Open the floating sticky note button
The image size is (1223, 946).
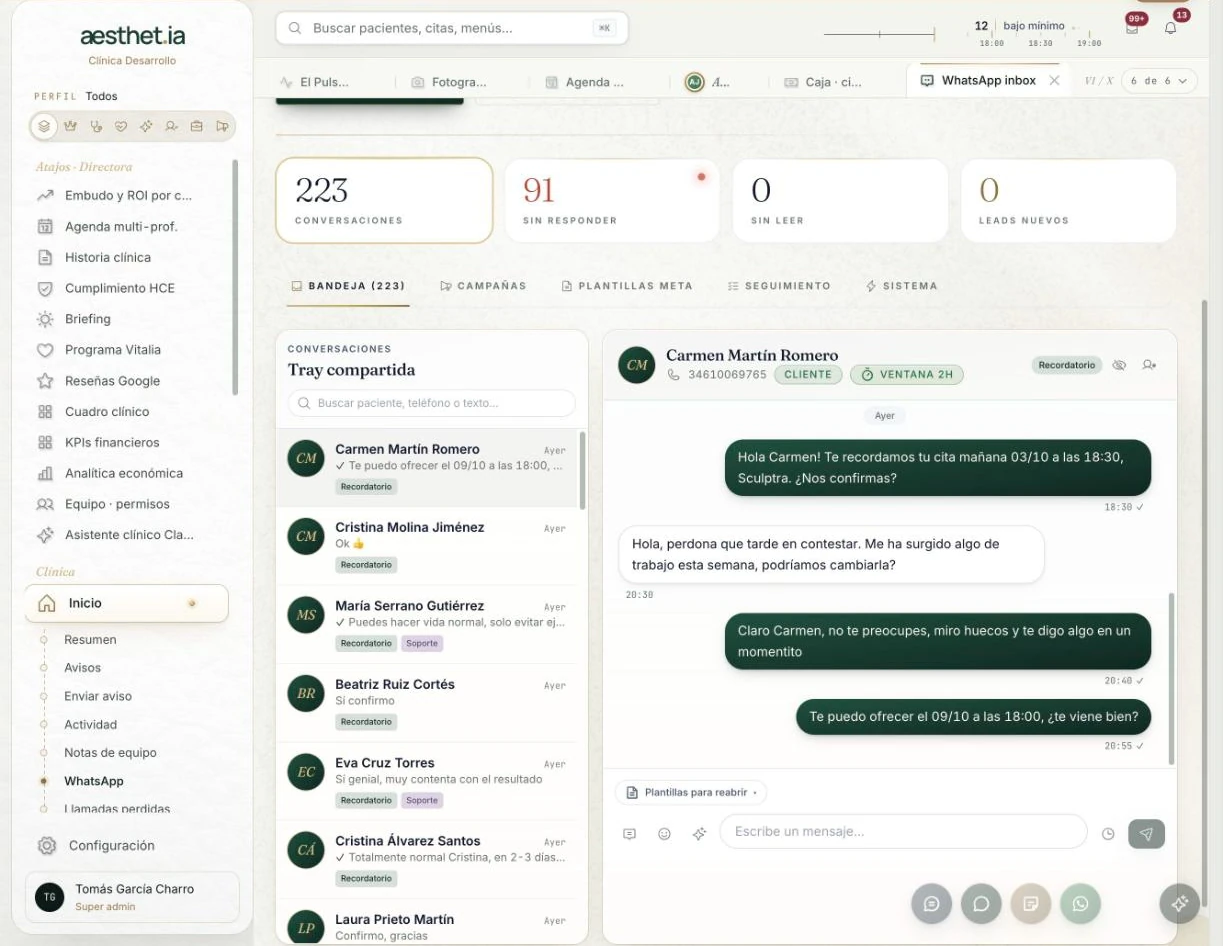click(x=1031, y=904)
